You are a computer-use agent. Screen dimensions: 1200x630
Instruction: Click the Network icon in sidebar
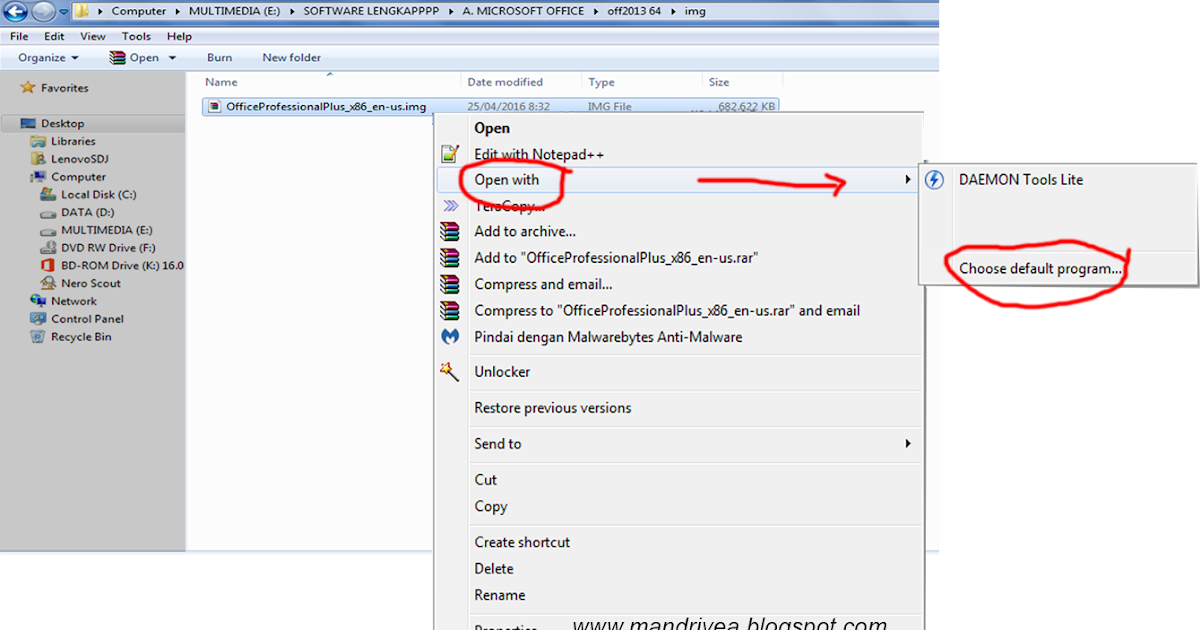coord(39,301)
